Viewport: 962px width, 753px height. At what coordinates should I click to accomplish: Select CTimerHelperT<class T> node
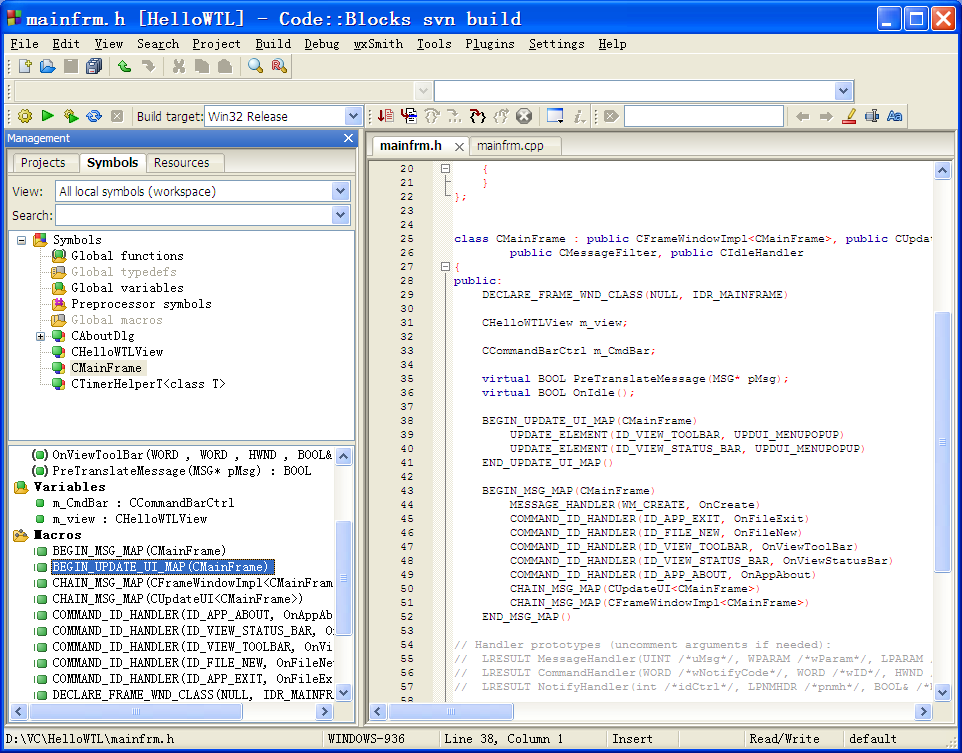pos(148,384)
